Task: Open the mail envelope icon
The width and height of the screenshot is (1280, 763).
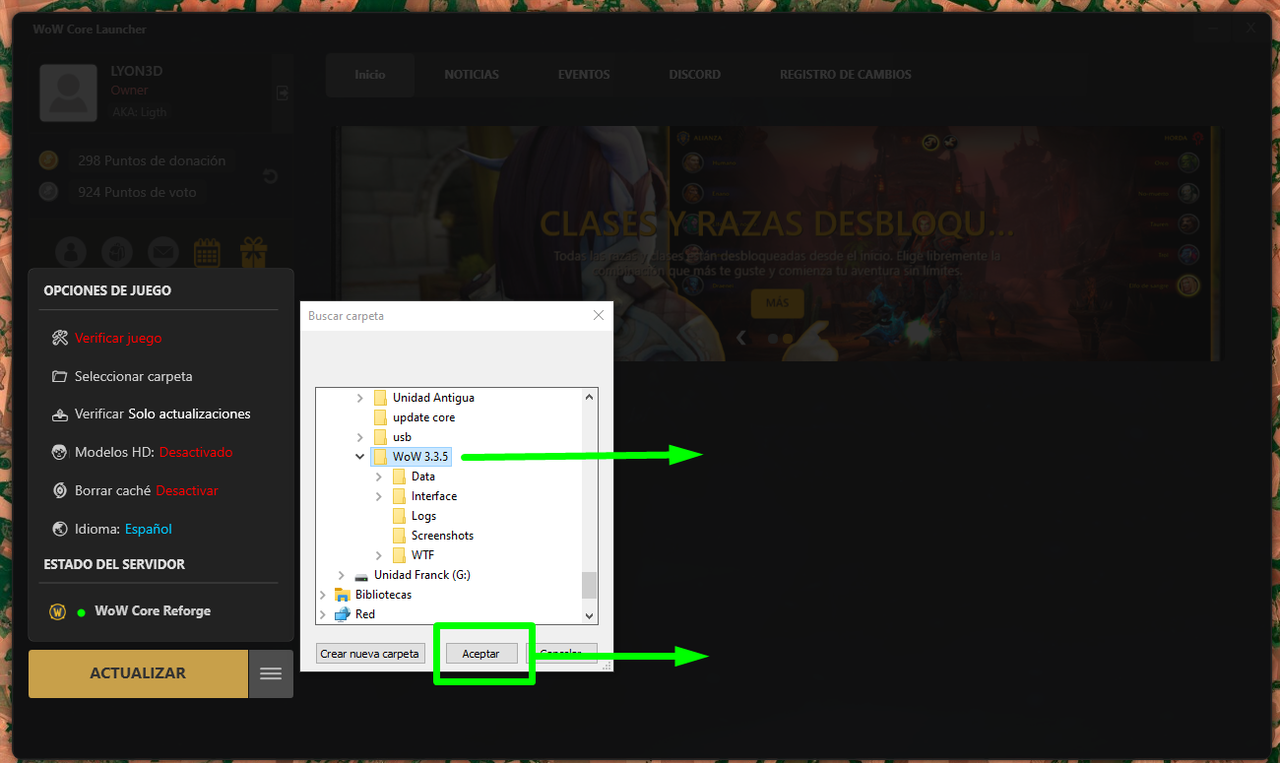Action: 162,251
